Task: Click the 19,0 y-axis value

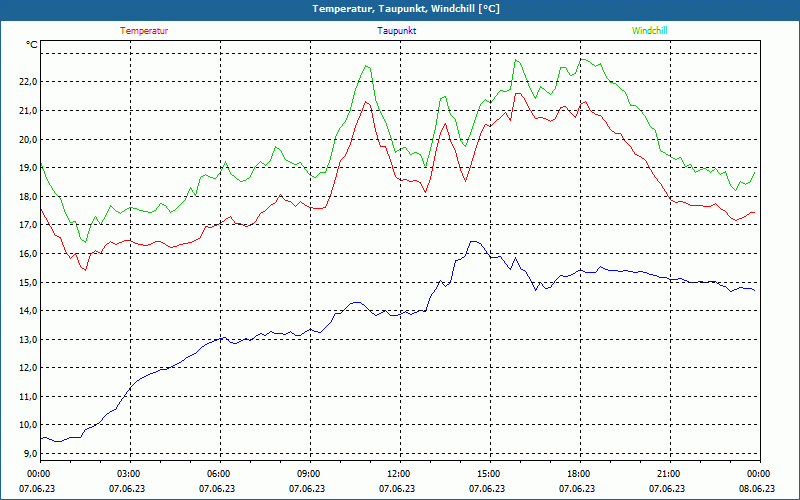Action: [29, 167]
